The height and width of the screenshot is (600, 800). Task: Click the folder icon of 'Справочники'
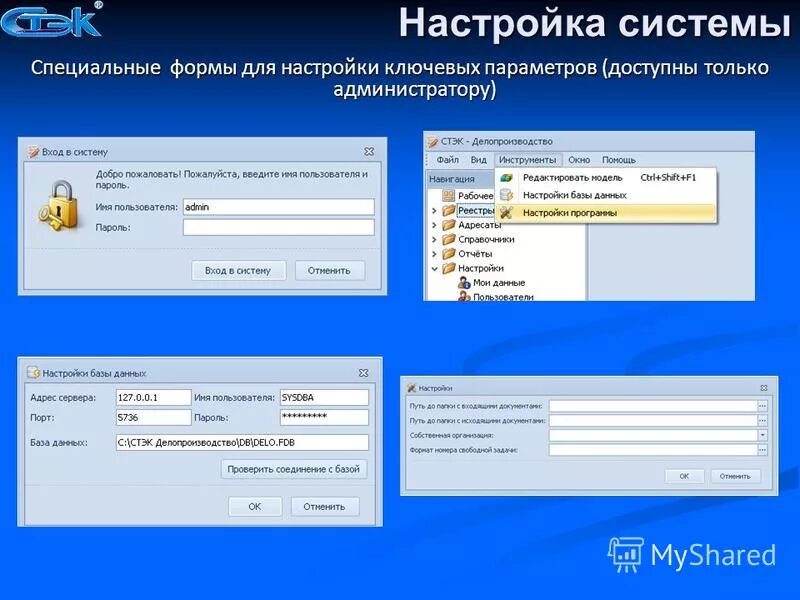[x=448, y=239]
